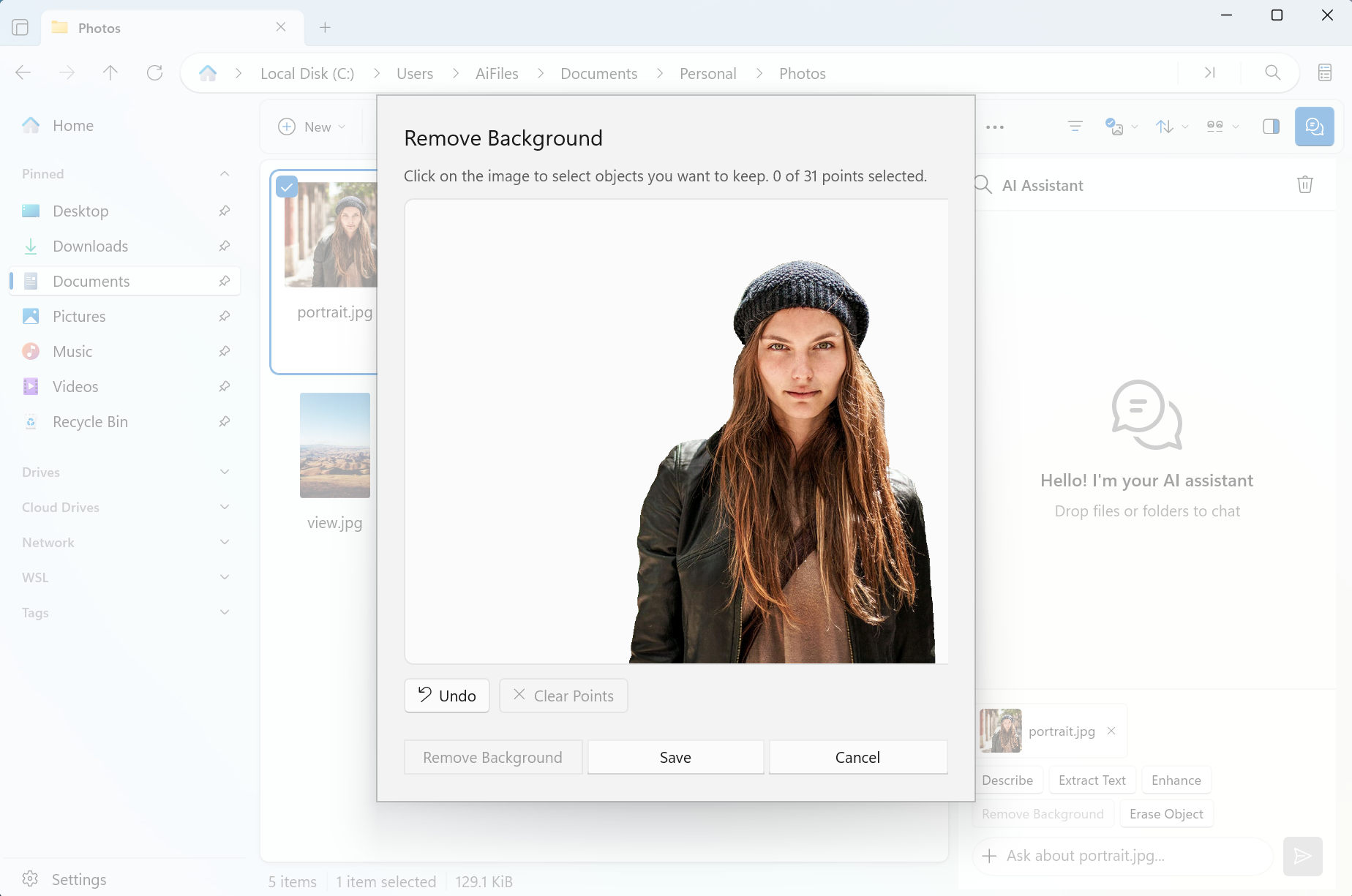
Task: Click the filter lines toolbar icon
Action: coord(1075,127)
